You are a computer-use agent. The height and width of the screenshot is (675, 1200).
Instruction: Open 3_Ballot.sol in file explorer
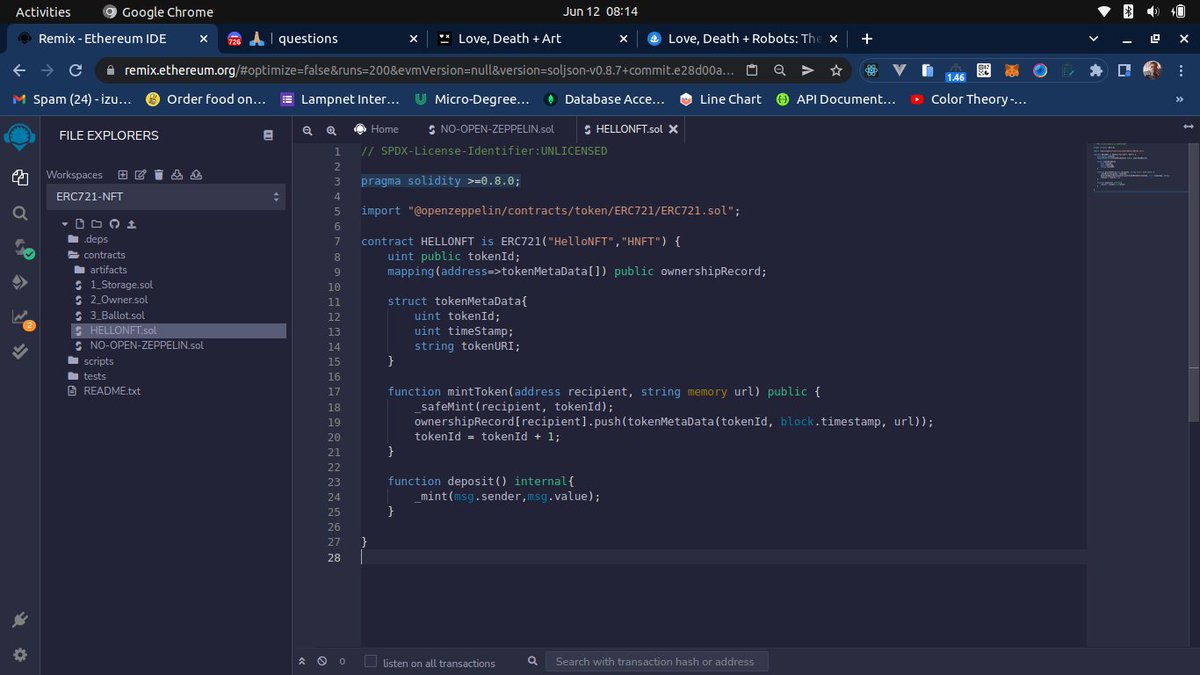(109, 315)
